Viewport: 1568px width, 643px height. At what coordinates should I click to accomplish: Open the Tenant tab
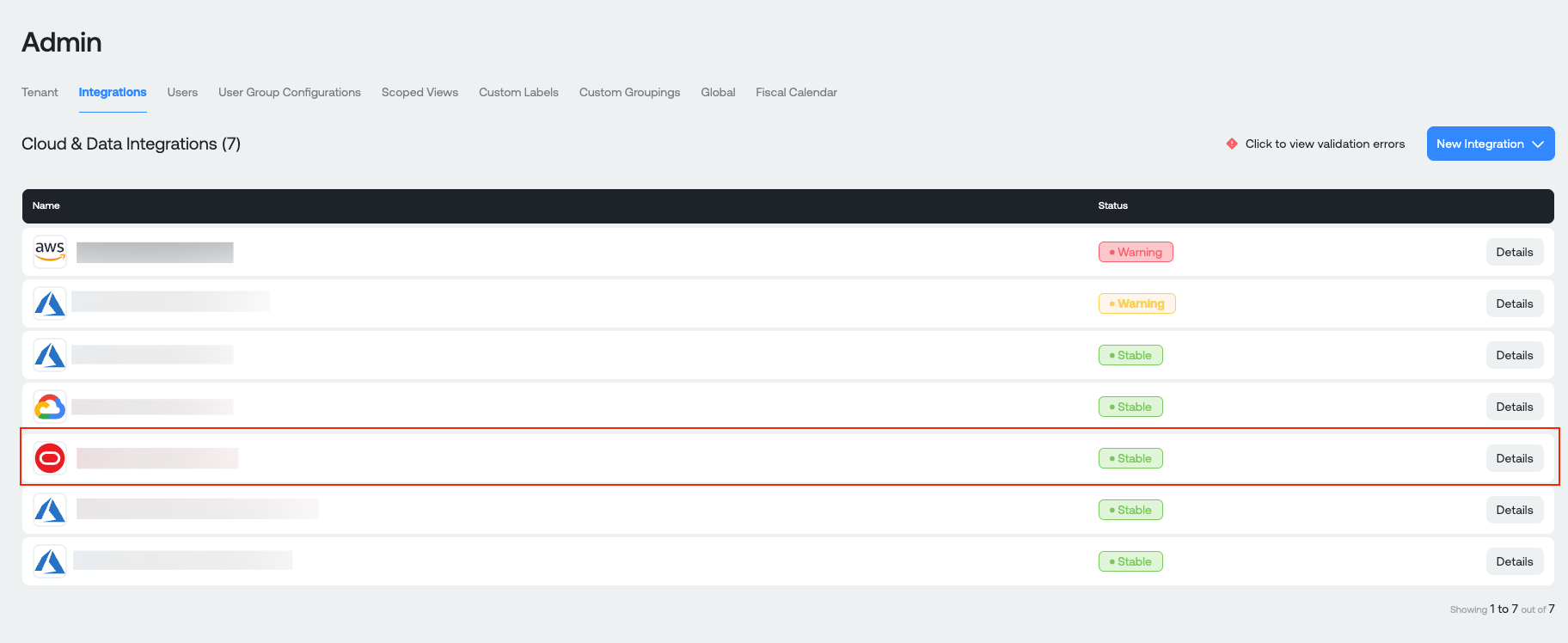40,92
